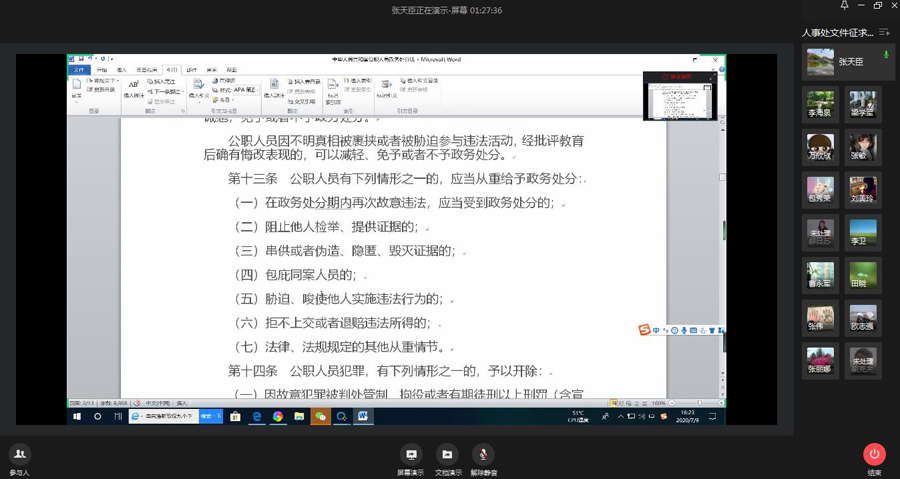Open WeChat from the shared taskbar

320,416
